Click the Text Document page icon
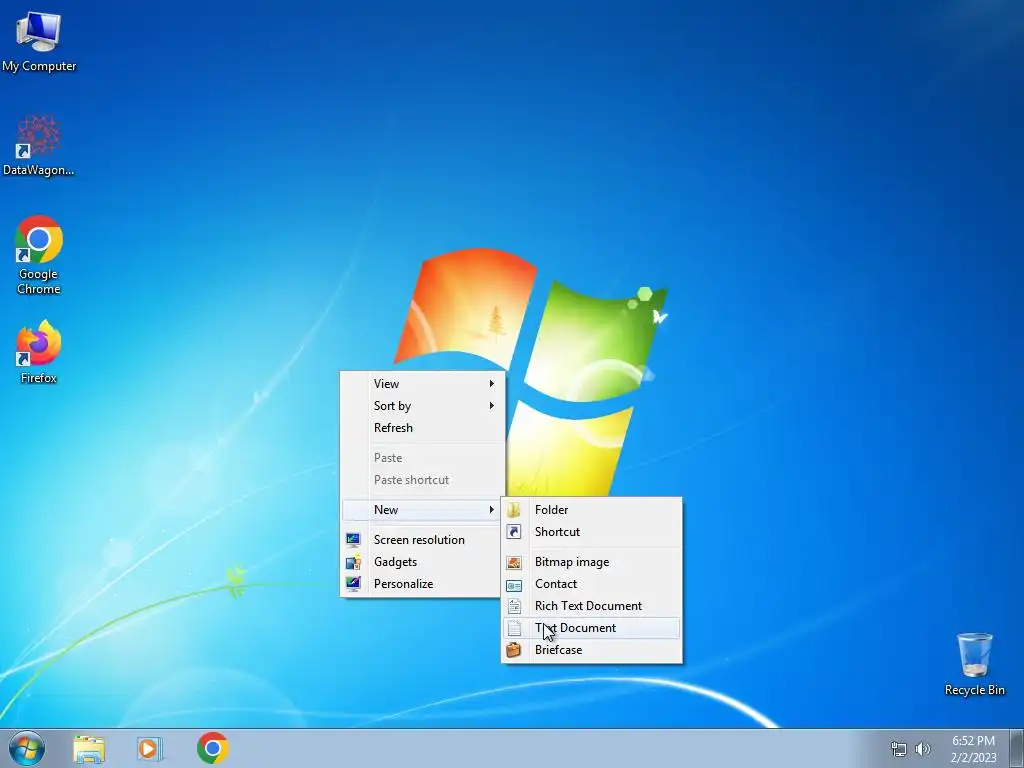The image size is (1024, 768). coord(514,628)
